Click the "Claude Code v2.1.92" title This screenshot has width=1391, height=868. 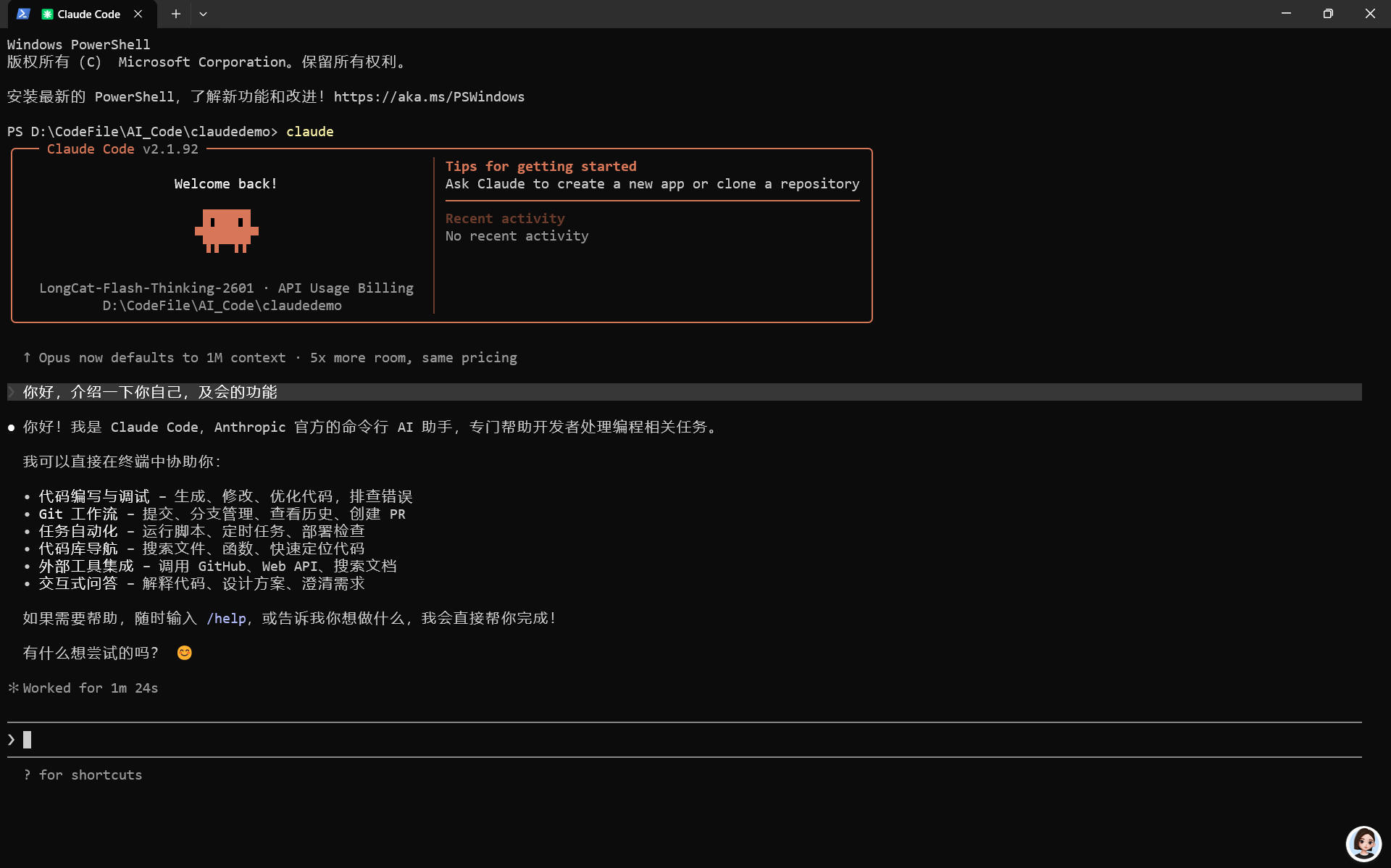(x=122, y=149)
